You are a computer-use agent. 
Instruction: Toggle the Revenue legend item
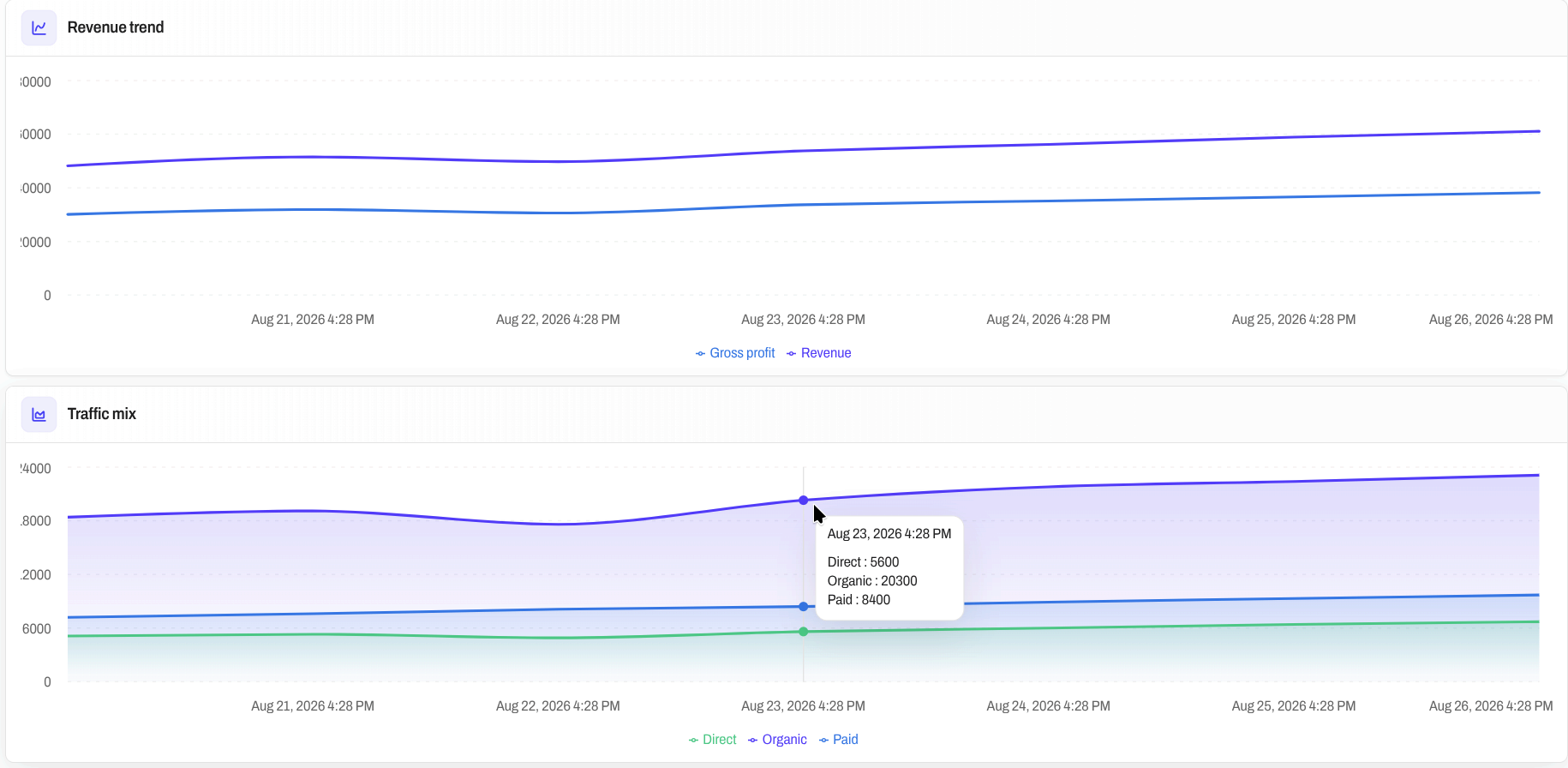point(818,353)
